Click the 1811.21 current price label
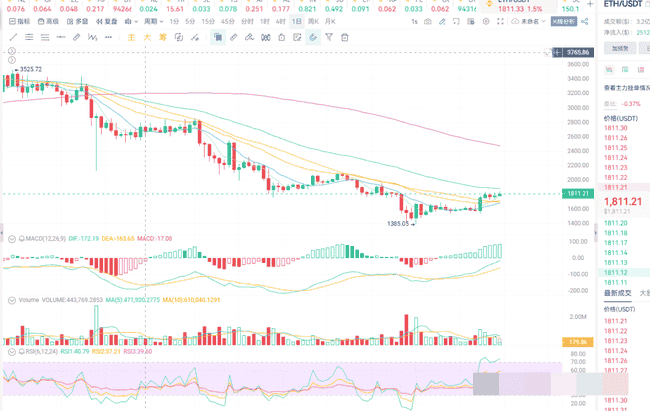650x411 pixels. (577, 192)
